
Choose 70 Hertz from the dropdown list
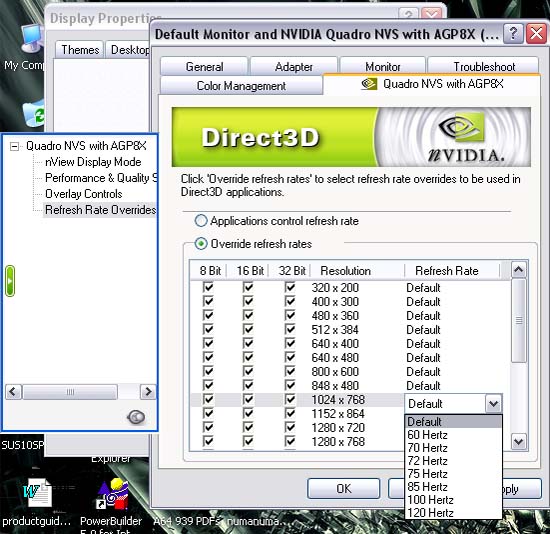click(x=453, y=448)
